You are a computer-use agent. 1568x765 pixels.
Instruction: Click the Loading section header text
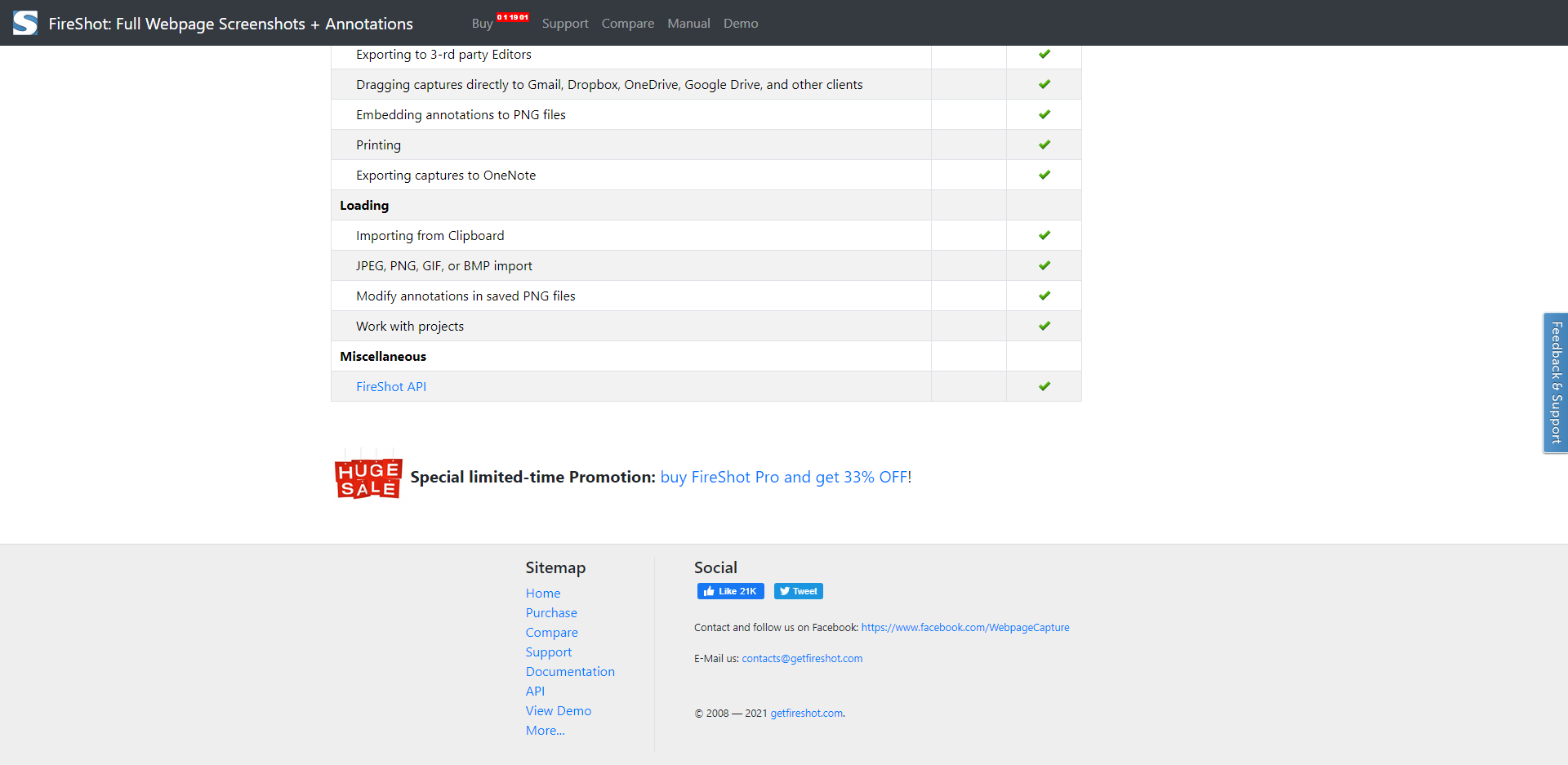pos(364,206)
